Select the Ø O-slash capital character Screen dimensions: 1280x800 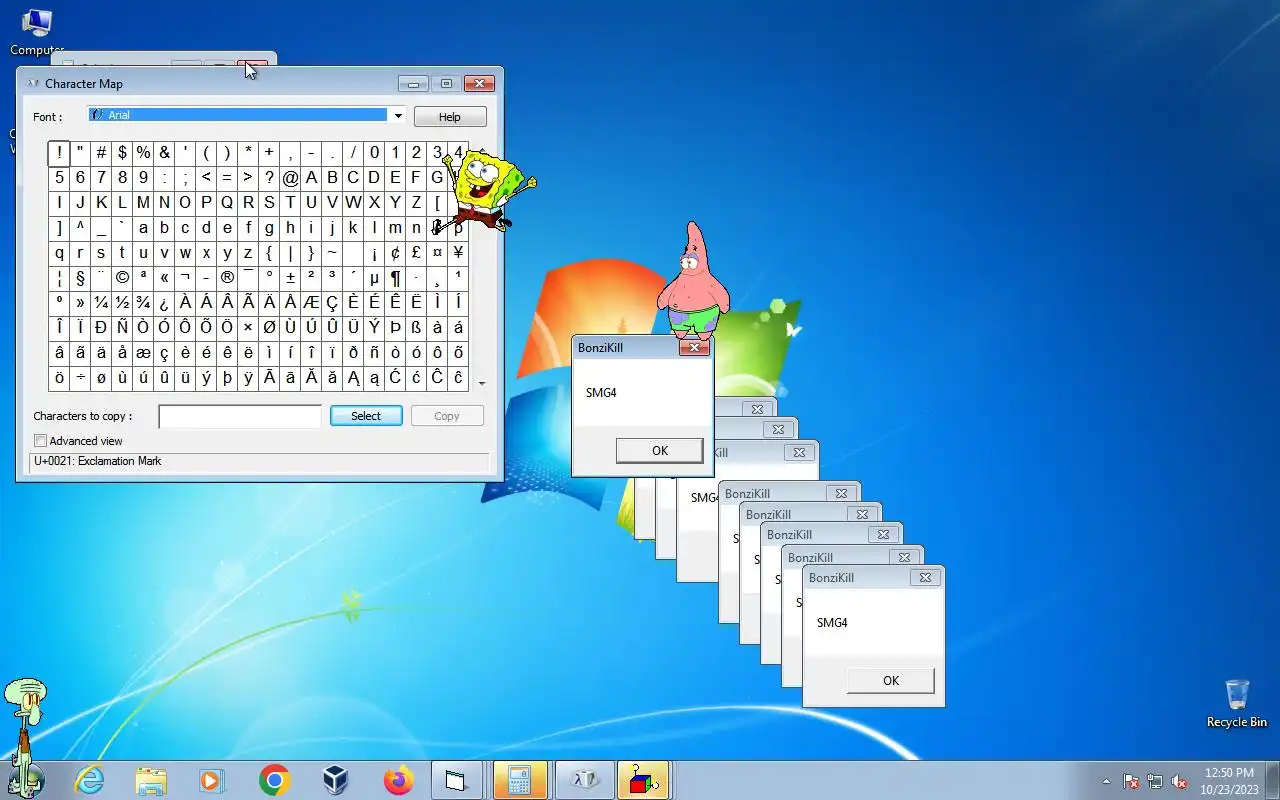point(269,328)
